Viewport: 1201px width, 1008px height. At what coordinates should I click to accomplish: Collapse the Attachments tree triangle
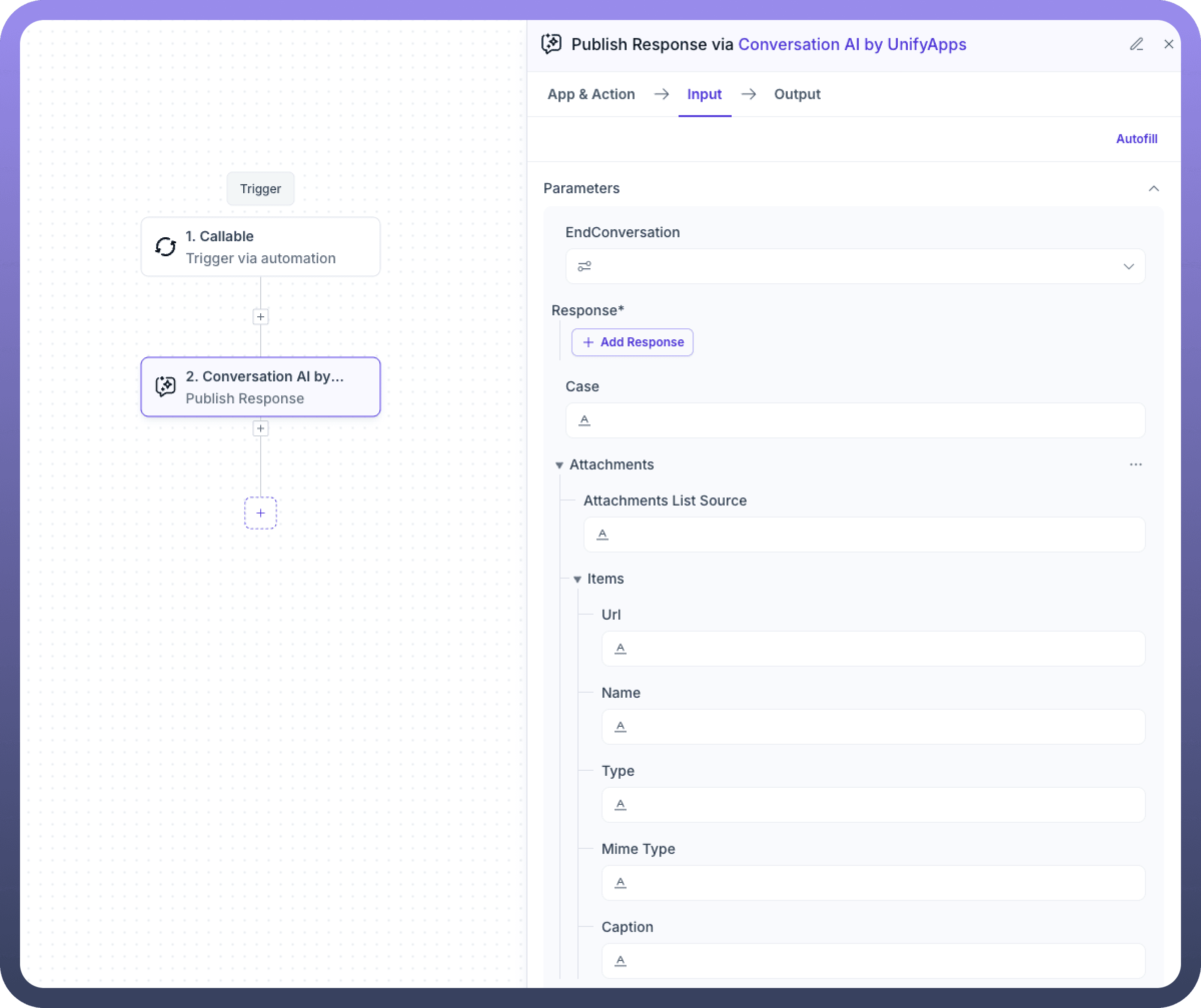pyautogui.click(x=559, y=465)
